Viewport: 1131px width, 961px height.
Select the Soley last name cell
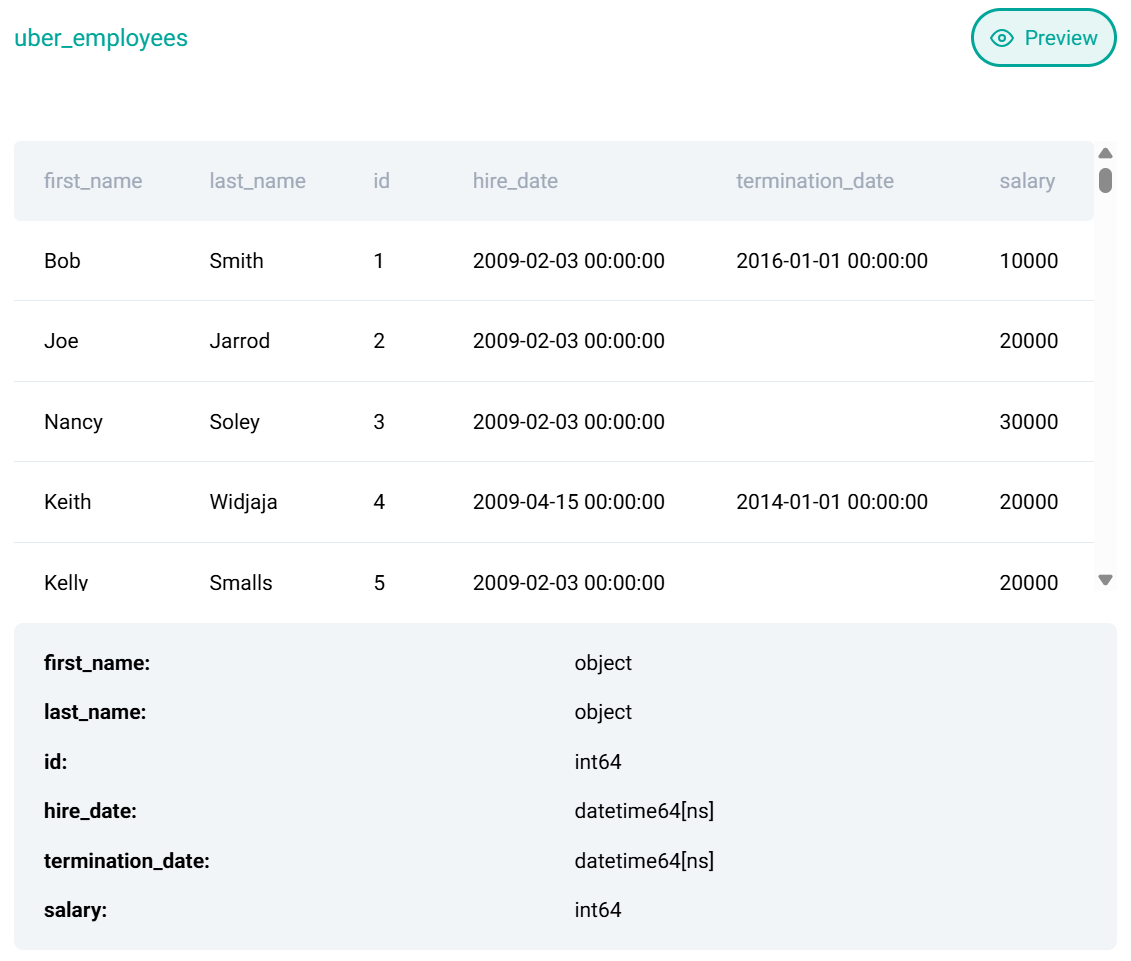(234, 421)
